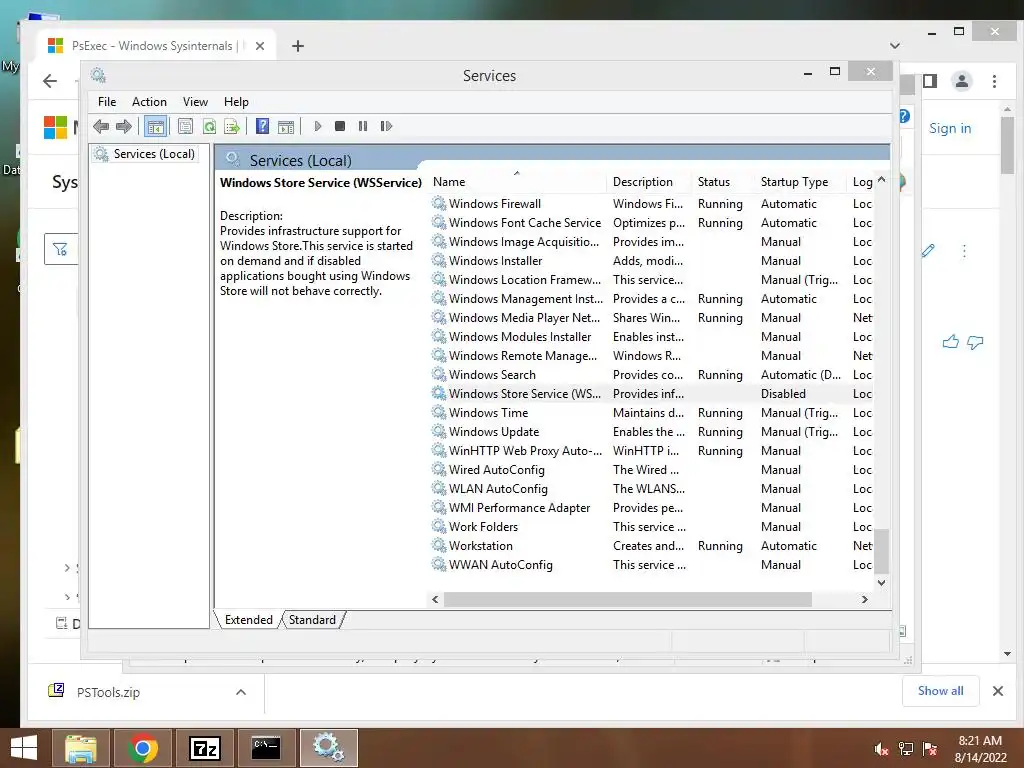Click the services list vertical scrollbar thumb

(x=882, y=551)
